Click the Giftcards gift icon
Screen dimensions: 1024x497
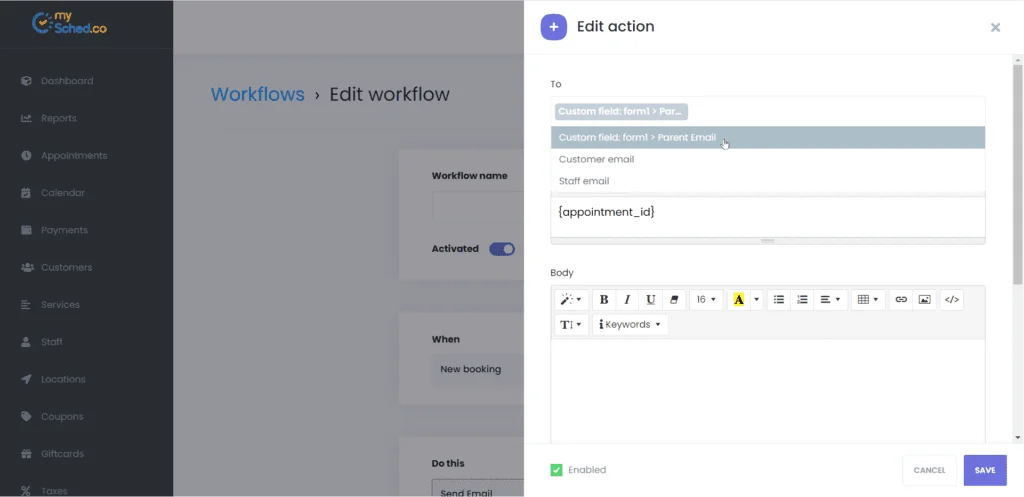[x=26, y=453]
